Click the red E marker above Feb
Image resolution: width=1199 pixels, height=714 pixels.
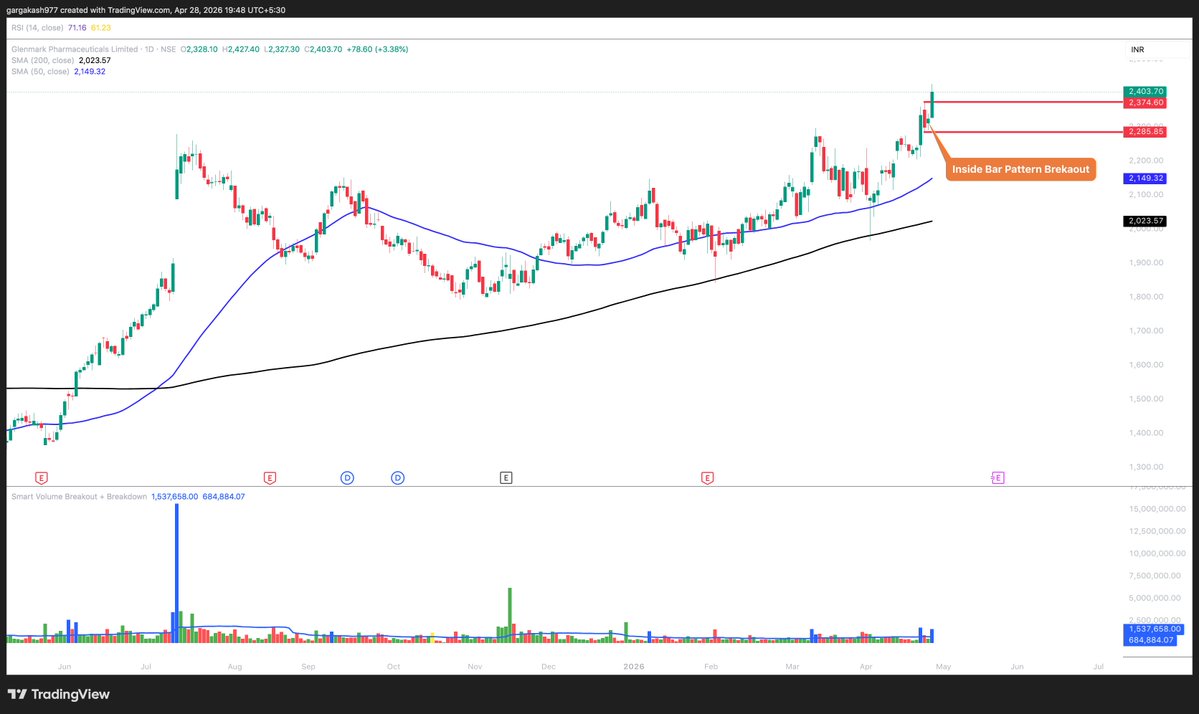click(707, 478)
